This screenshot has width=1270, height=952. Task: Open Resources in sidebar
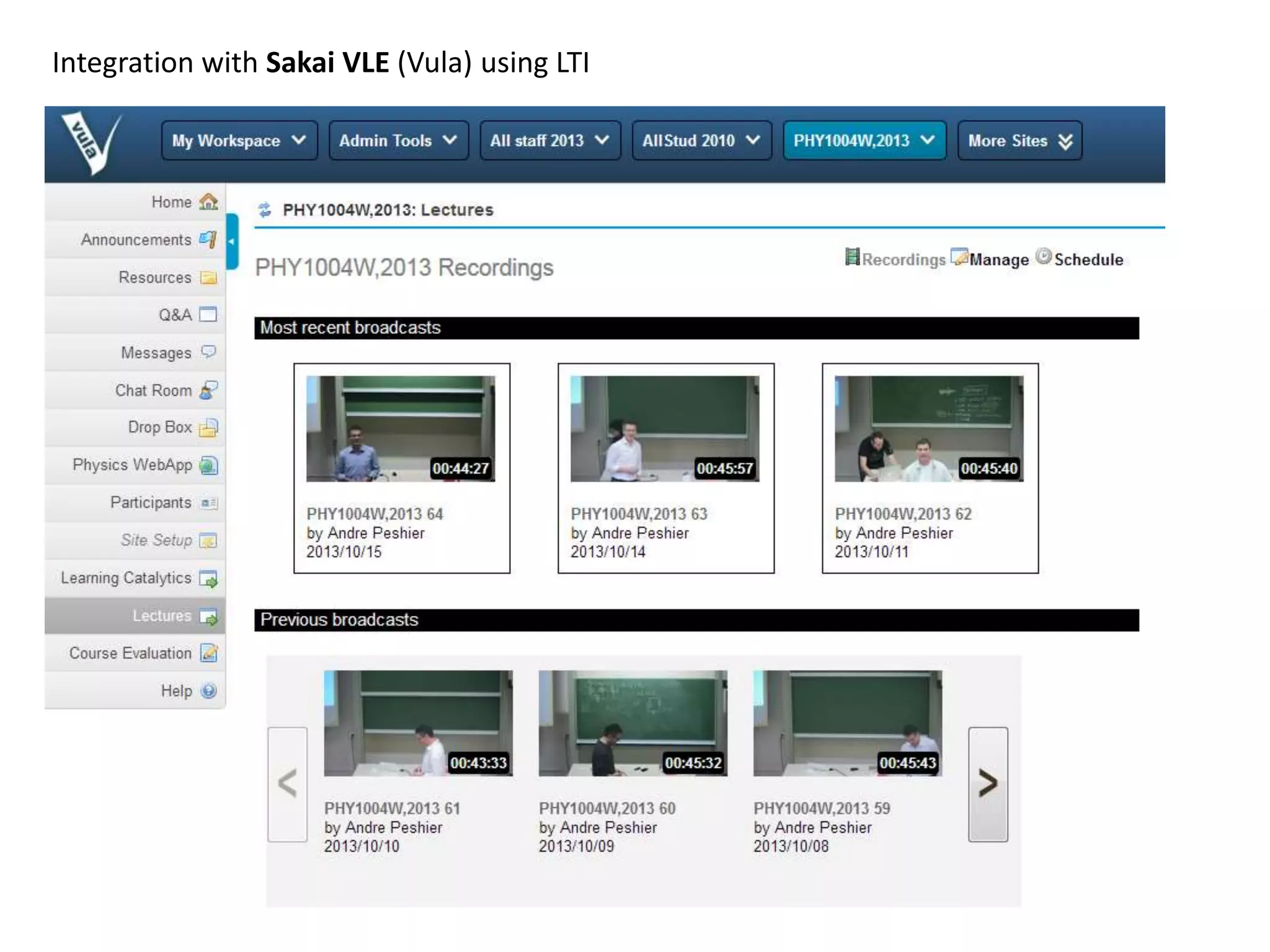click(135, 278)
